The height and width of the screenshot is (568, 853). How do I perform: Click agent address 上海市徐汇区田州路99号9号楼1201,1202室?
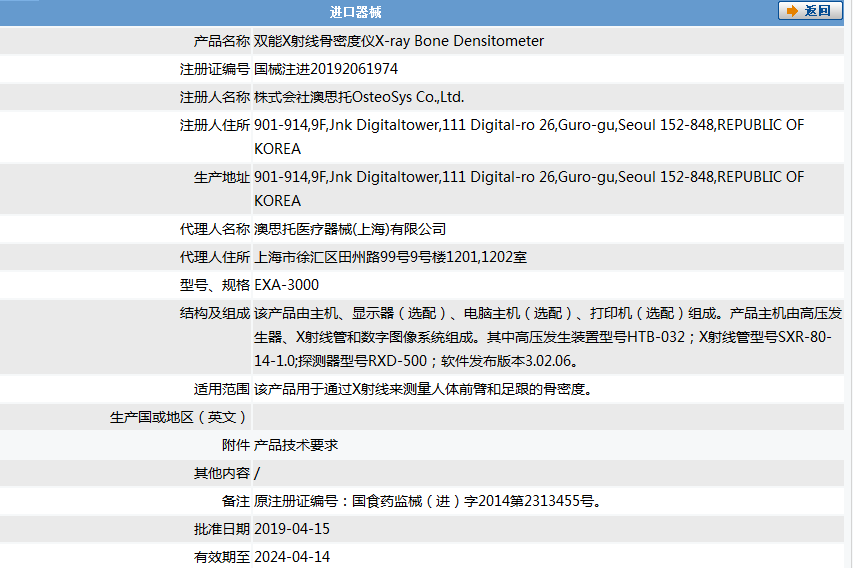[x=390, y=257]
